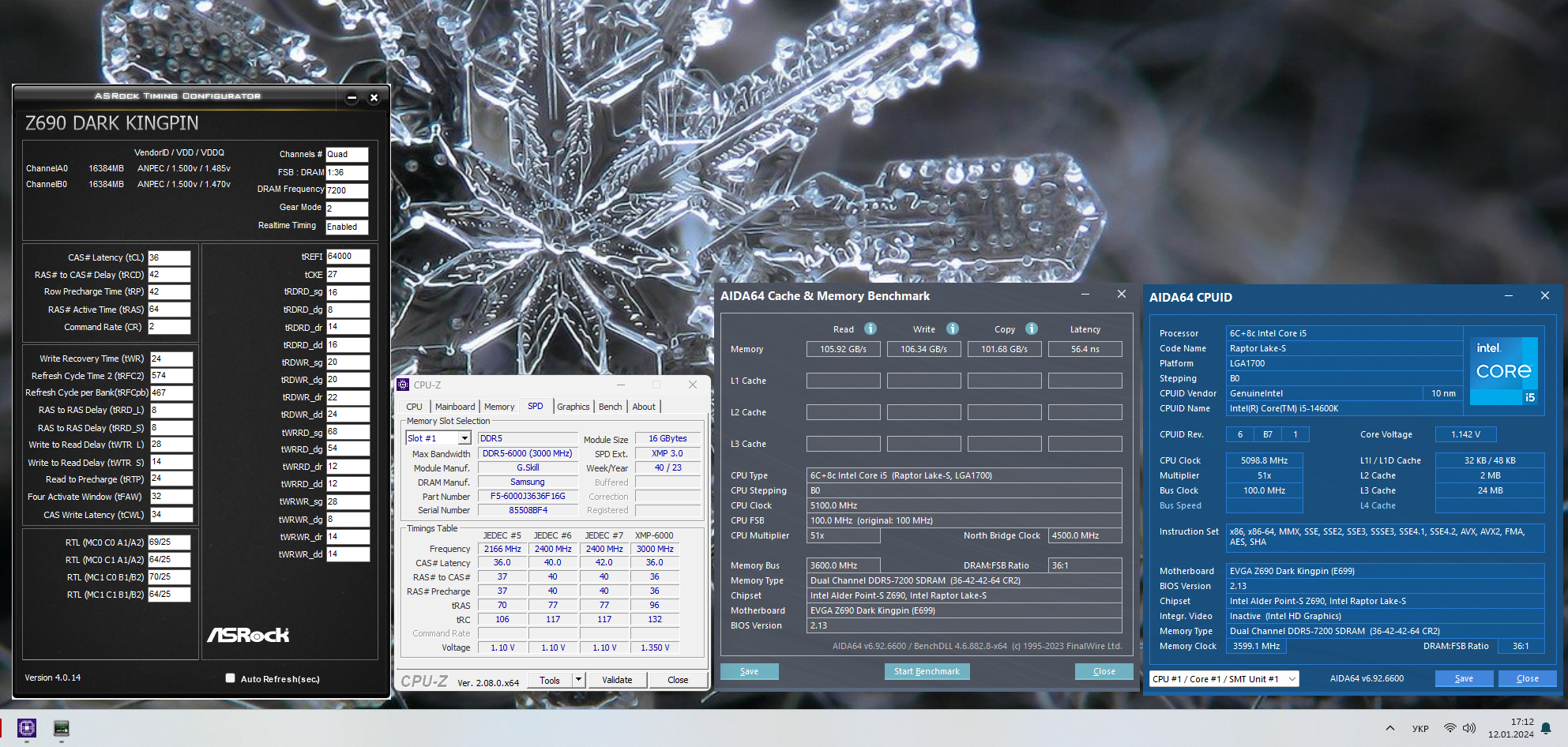Click the info icon next to Copy
Screen dimensions: 1568x747
pos(1032,328)
